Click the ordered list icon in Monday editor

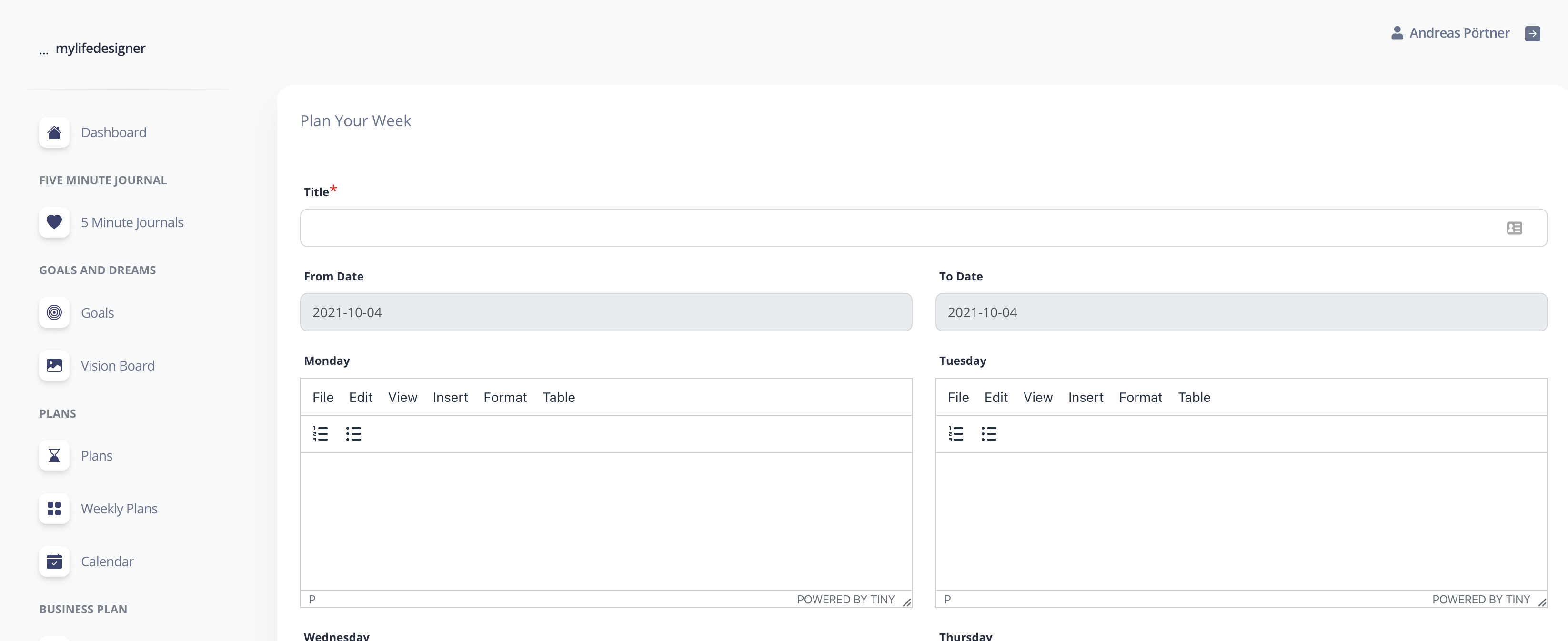point(321,433)
